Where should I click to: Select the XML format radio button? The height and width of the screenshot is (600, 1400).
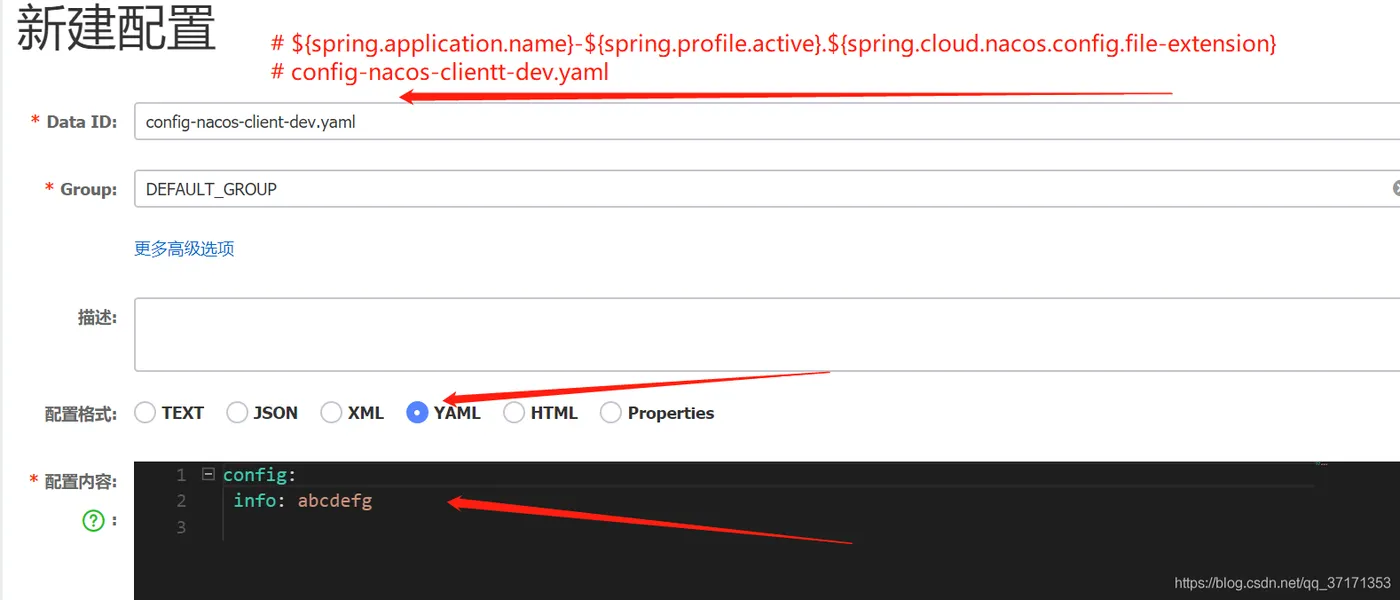click(x=331, y=412)
